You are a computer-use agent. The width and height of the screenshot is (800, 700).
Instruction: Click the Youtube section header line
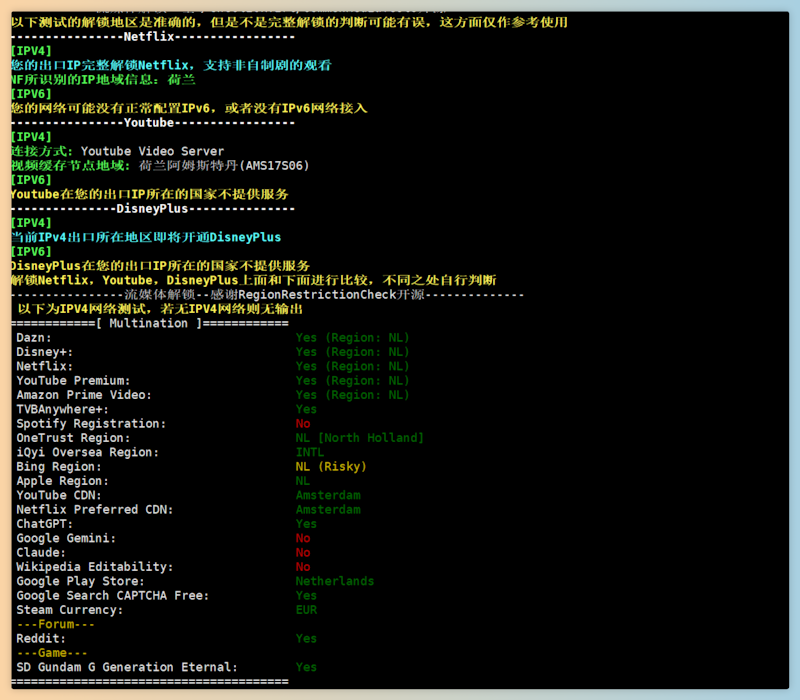point(153,123)
